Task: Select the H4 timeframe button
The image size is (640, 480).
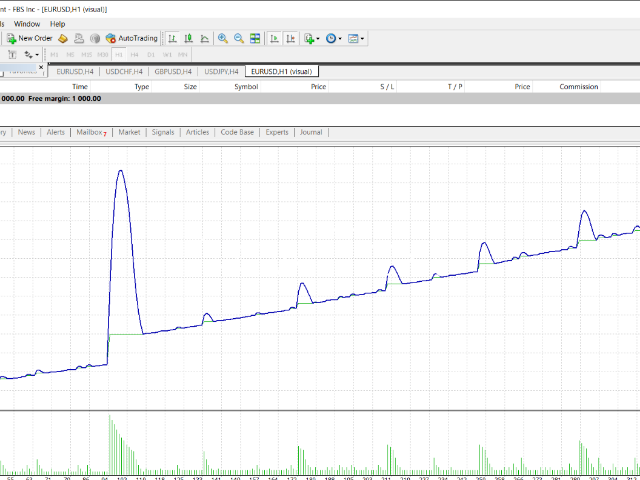Action: (x=135, y=54)
